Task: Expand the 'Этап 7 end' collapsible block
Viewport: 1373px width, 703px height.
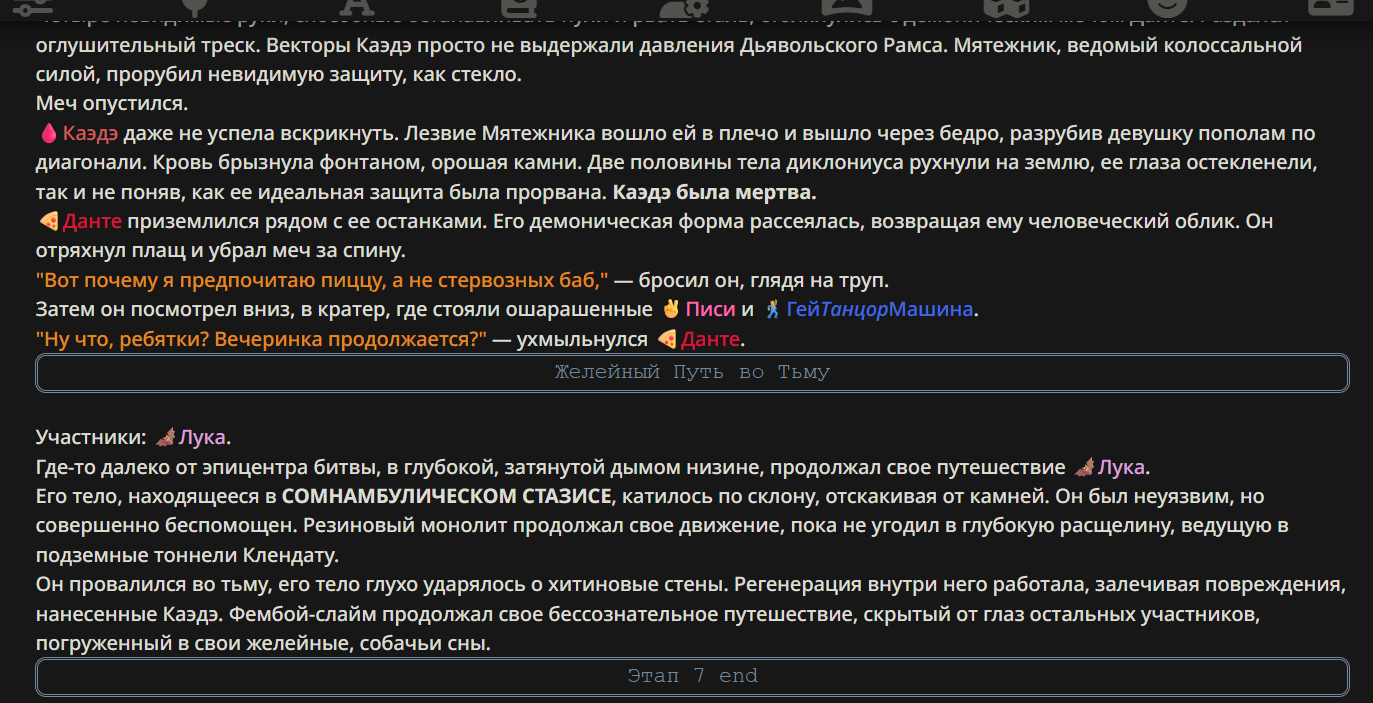Action: click(x=692, y=676)
